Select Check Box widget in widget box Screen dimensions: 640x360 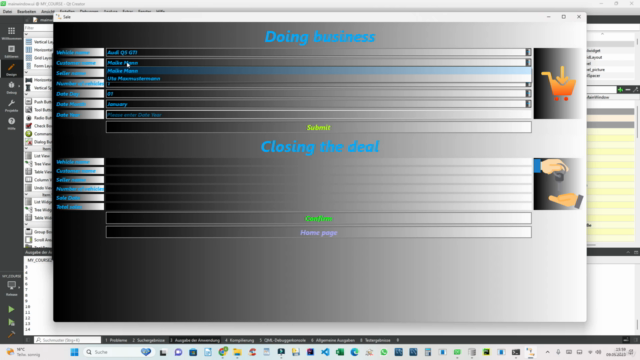[39, 126]
